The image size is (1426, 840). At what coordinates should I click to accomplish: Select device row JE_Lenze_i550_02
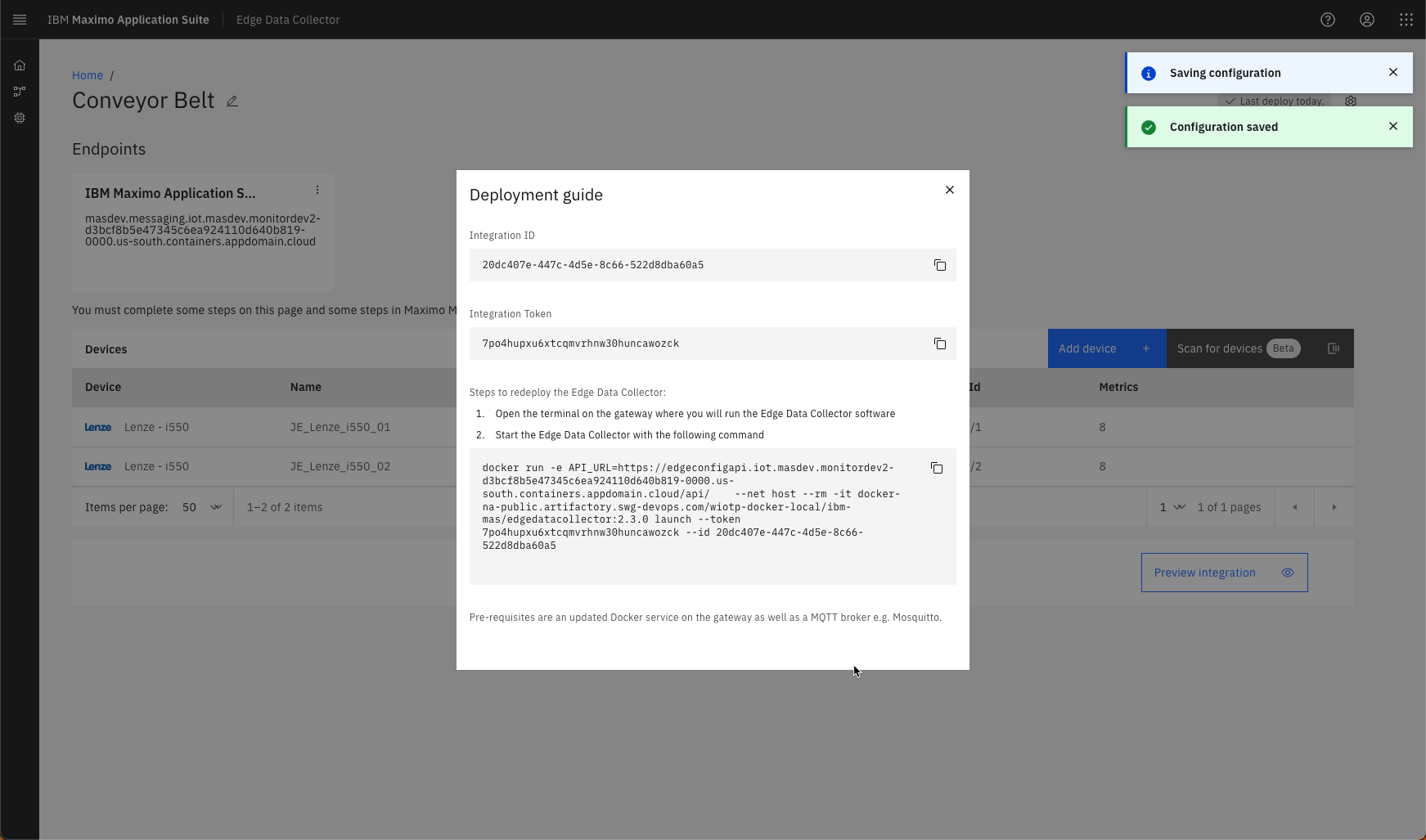pyautogui.click(x=713, y=466)
